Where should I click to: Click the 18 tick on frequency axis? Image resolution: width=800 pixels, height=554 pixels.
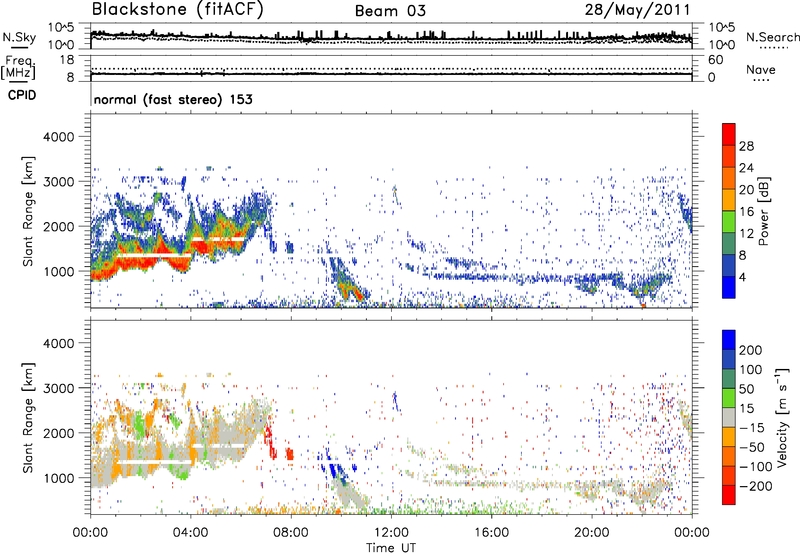(67, 60)
